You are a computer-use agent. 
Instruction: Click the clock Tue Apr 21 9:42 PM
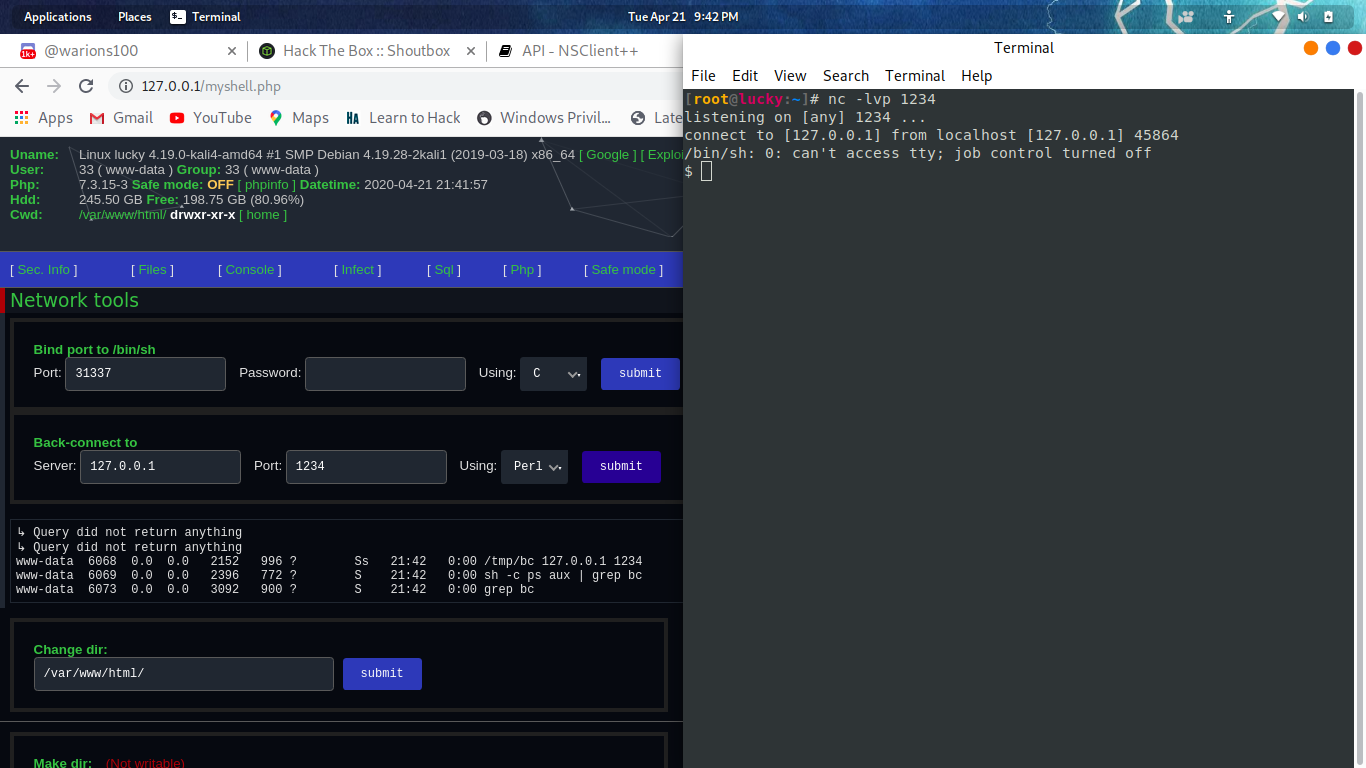click(x=683, y=16)
